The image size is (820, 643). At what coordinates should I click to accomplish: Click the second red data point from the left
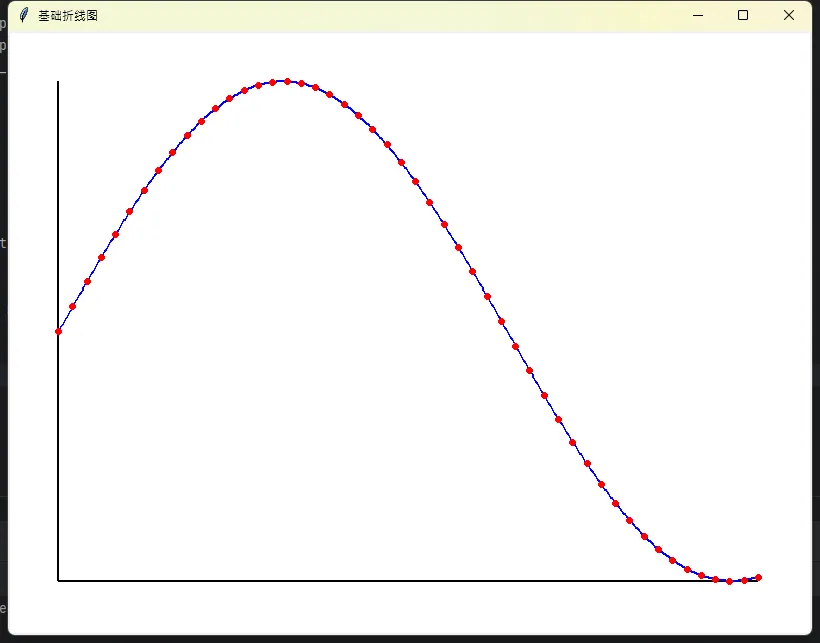[72, 306]
